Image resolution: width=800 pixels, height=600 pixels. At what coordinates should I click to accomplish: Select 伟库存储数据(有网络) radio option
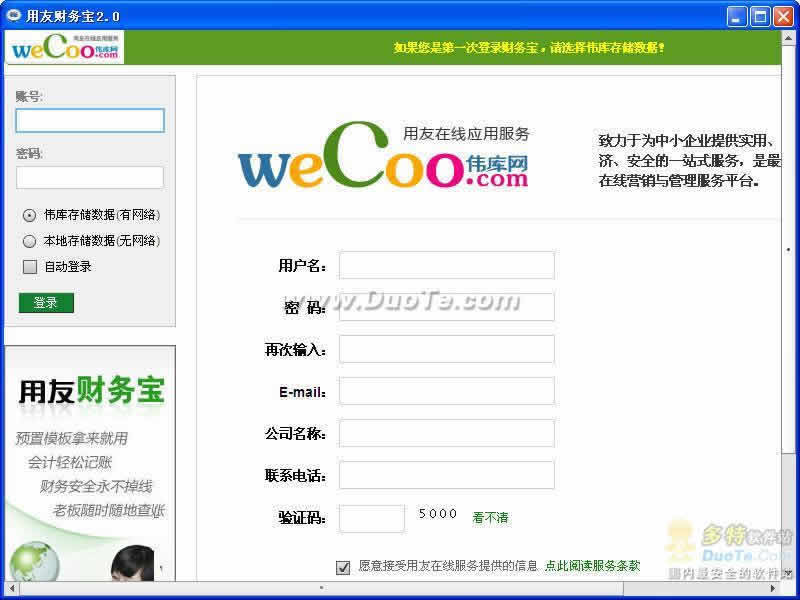point(30,215)
